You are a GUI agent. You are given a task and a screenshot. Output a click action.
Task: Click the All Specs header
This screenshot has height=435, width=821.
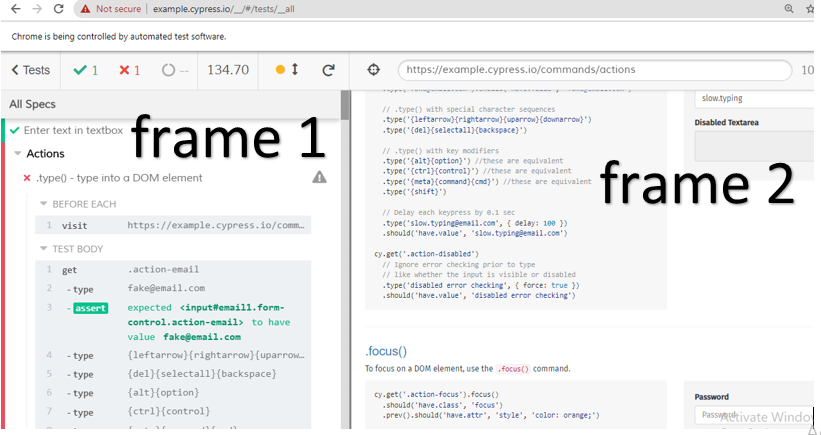(x=32, y=104)
